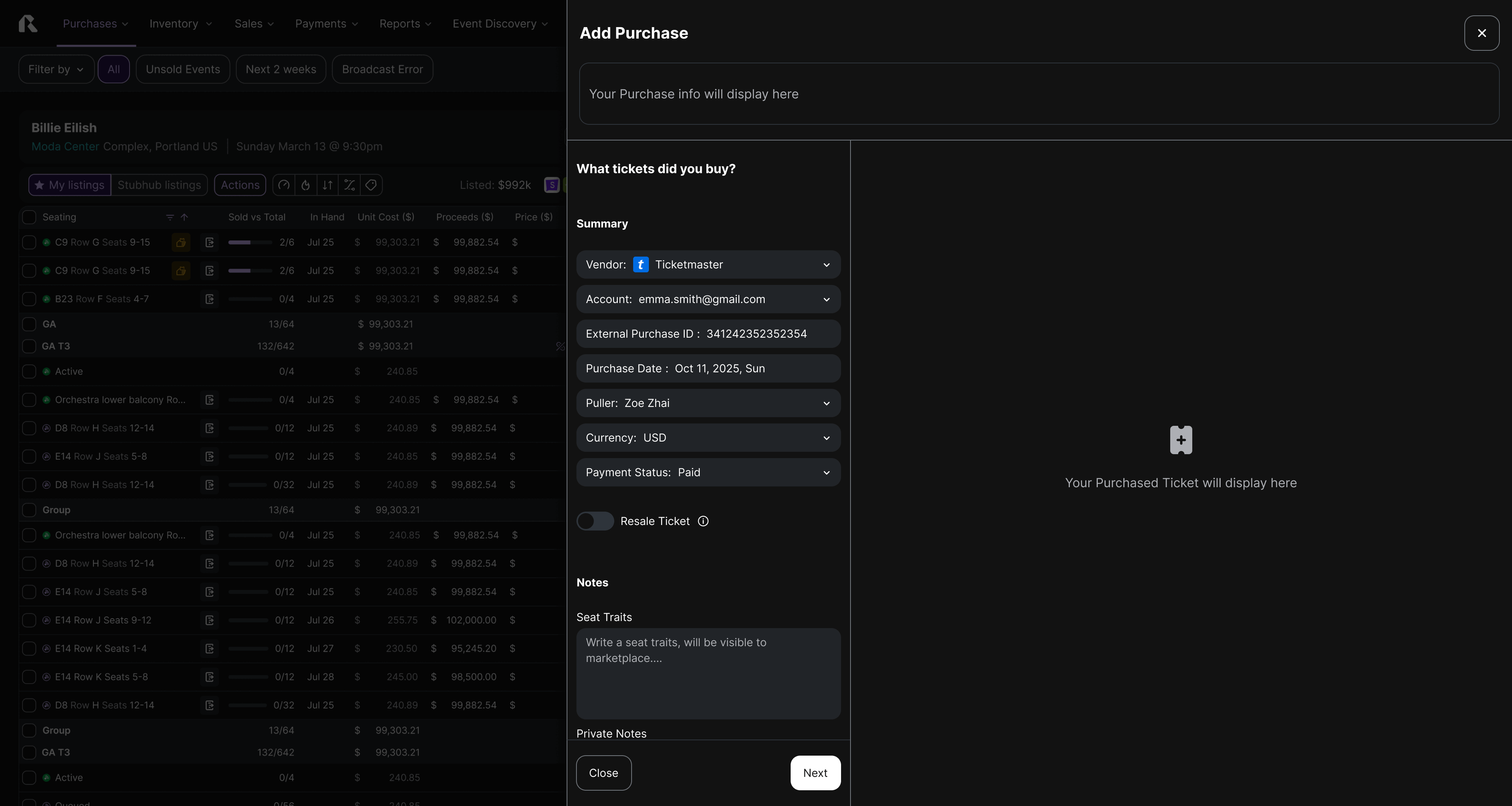Screen dimensions: 1512x806
Task: Click the flame icon in listings toolbar
Action: coord(305,185)
